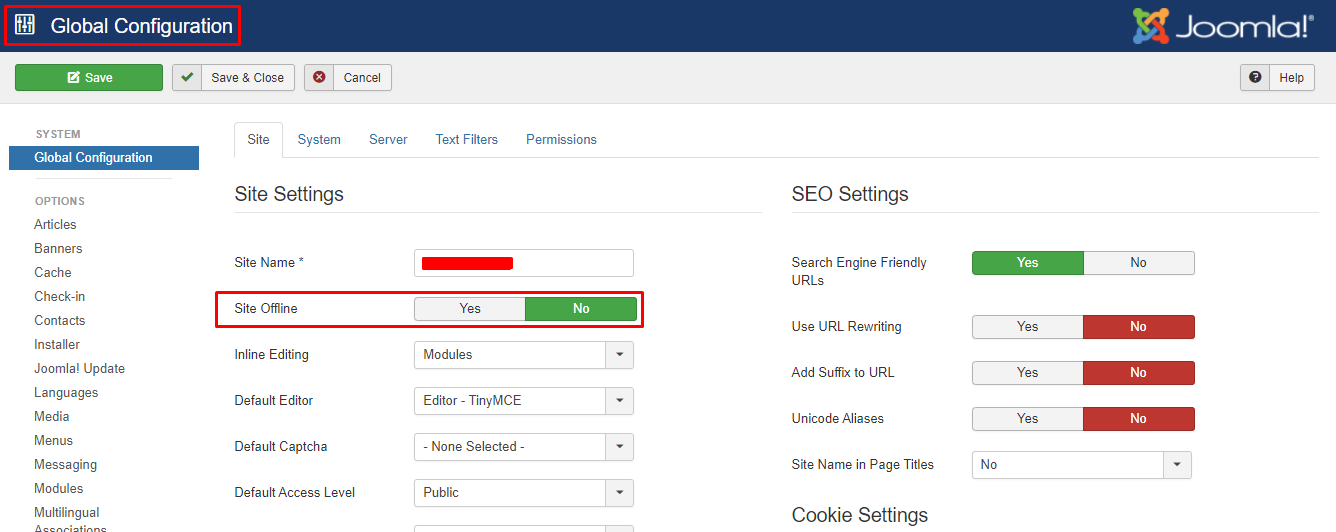Open the Inline Editing dropdown
Image resolution: width=1336 pixels, height=532 pixels.
click(619, 355)
